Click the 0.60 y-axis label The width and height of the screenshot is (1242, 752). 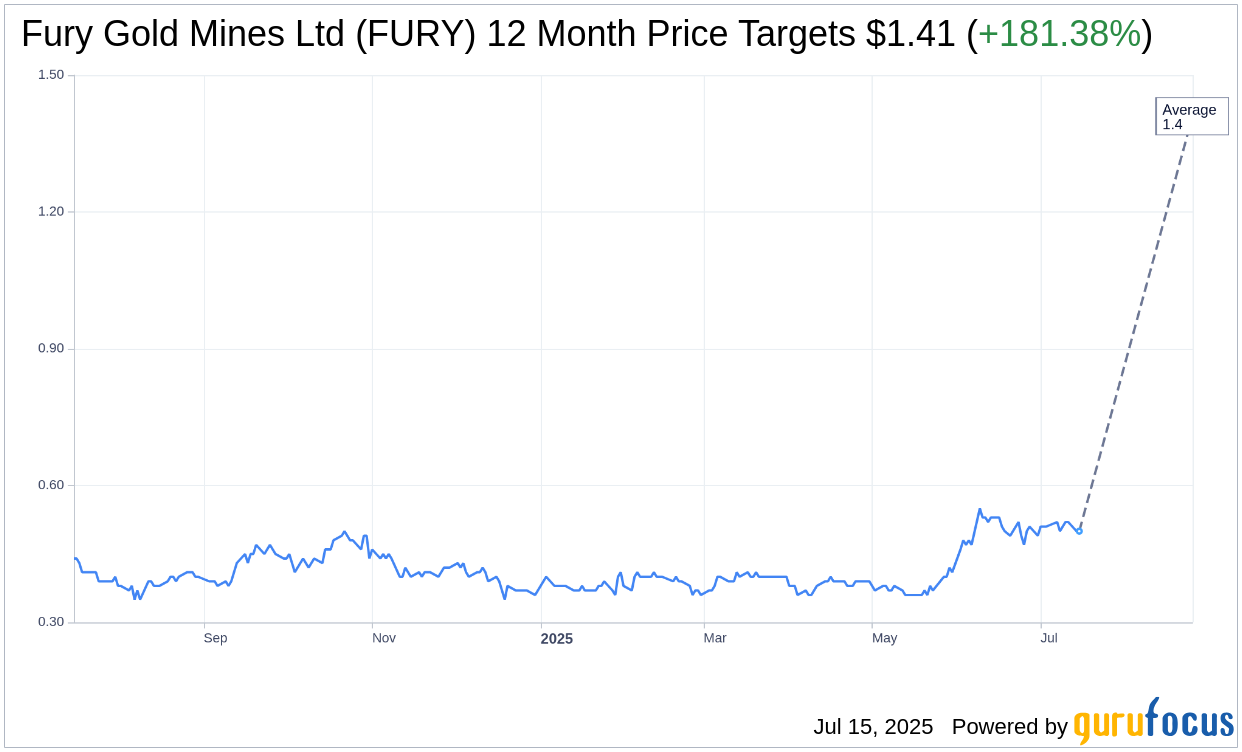[x=51, y=485]
